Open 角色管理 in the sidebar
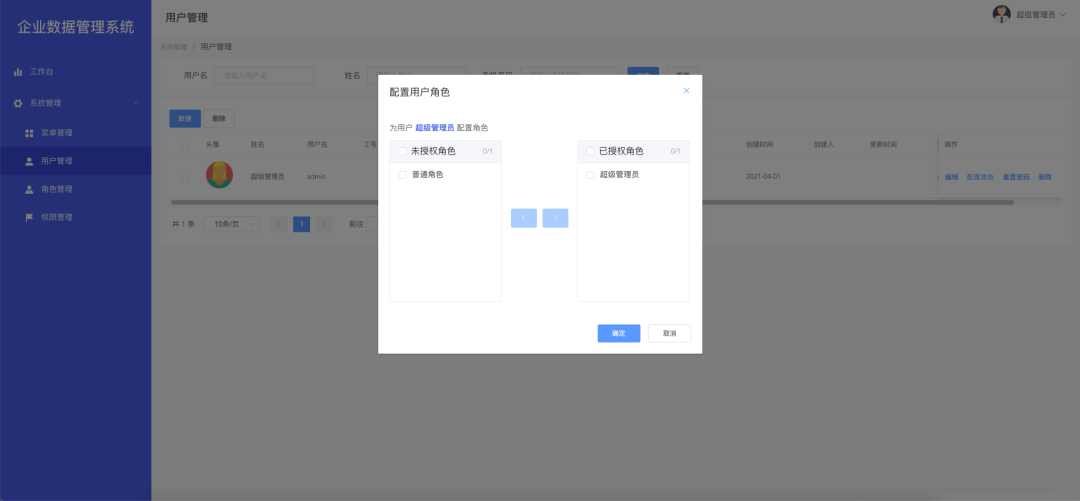Screen dimensions: 1080x501 click(x=56, y=189)
